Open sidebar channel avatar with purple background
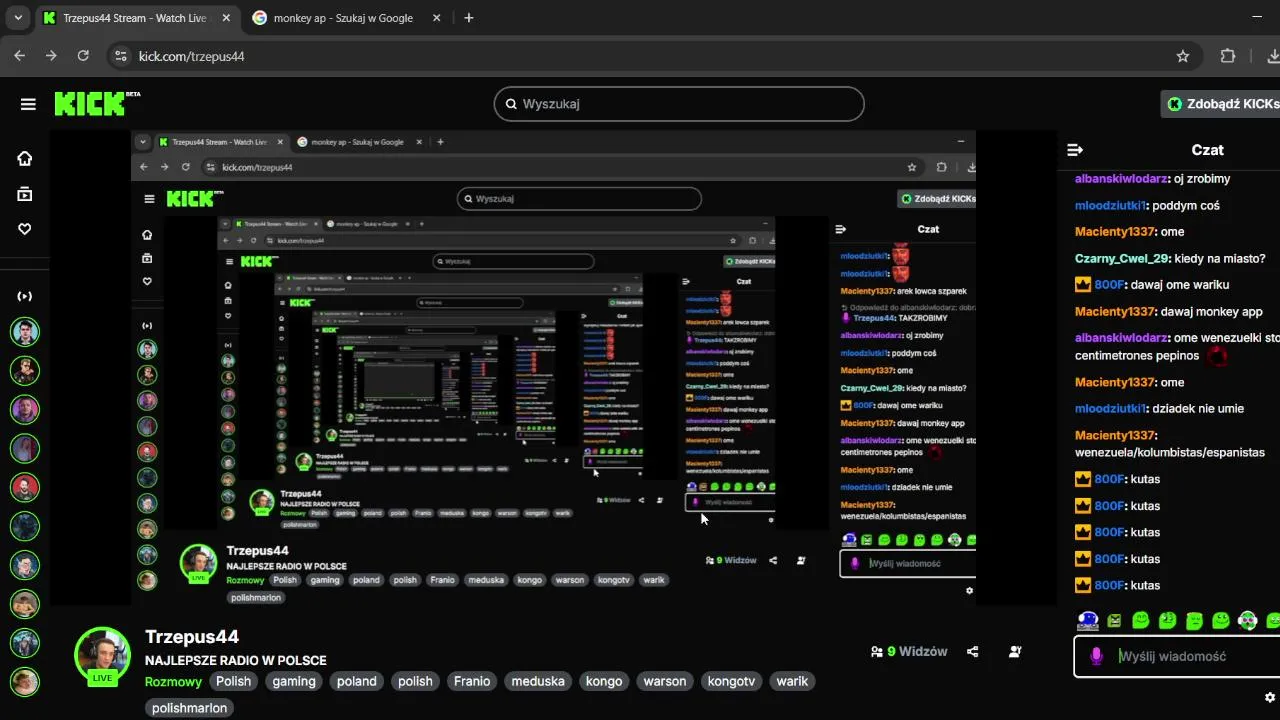The width and height of the screenshot is (1280, 720). point(25,409)
